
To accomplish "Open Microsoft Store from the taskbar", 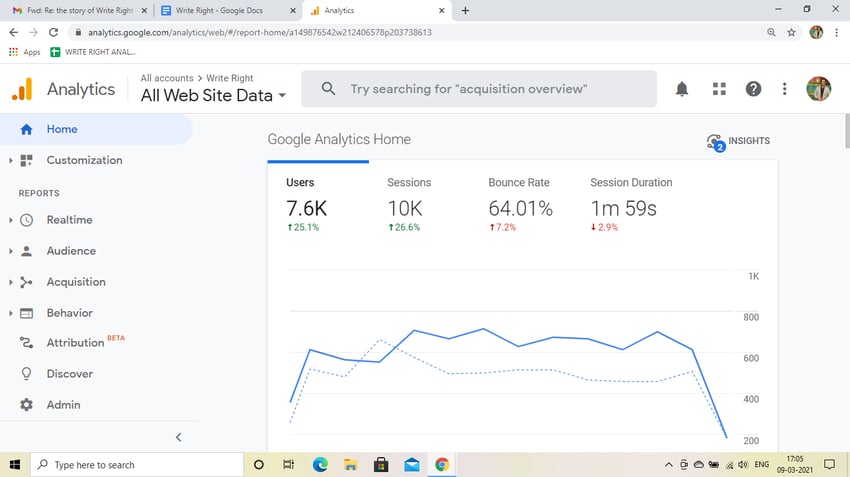I will (381, 465).
